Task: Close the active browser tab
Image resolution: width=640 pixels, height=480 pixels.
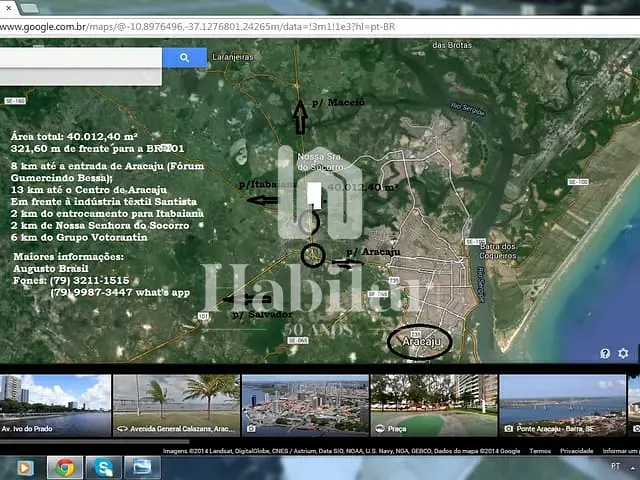Action: pos(8,7)
